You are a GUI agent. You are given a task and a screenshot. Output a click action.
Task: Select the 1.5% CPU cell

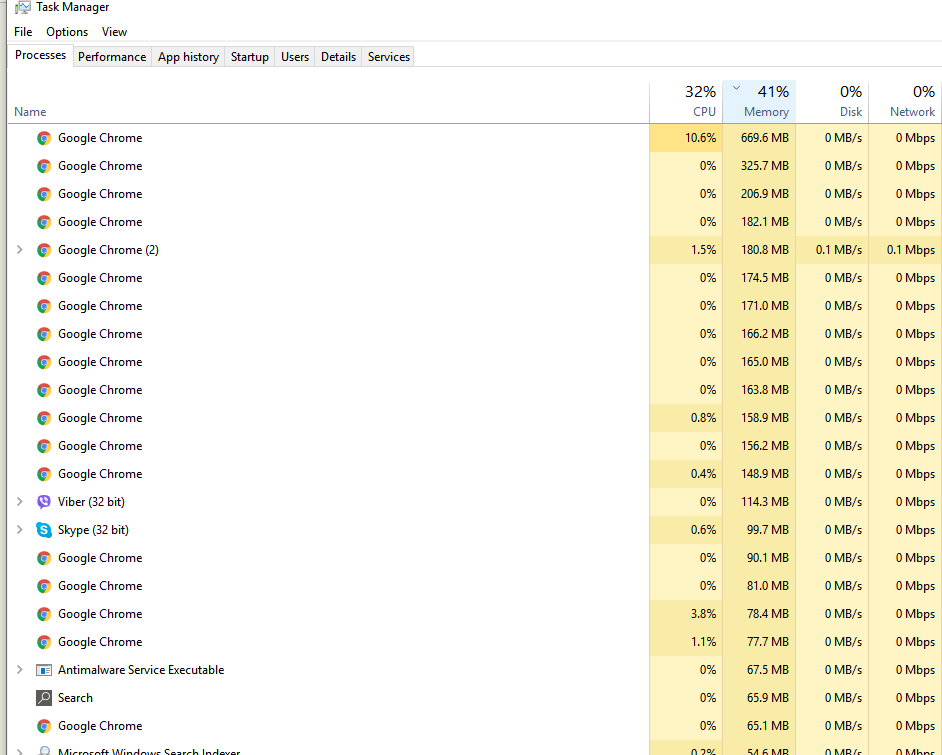tap(686, 250)
